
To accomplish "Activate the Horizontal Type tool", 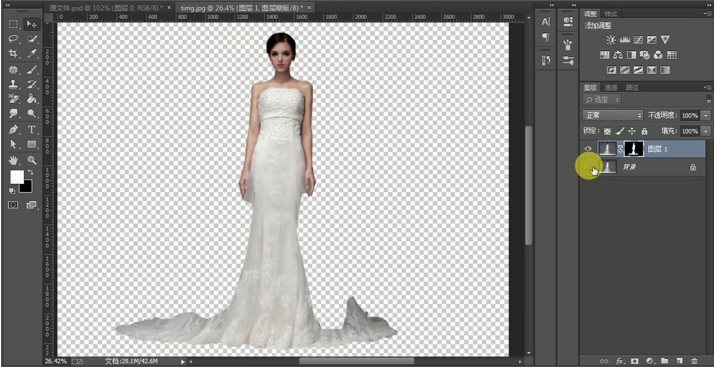I will point(32,129).
